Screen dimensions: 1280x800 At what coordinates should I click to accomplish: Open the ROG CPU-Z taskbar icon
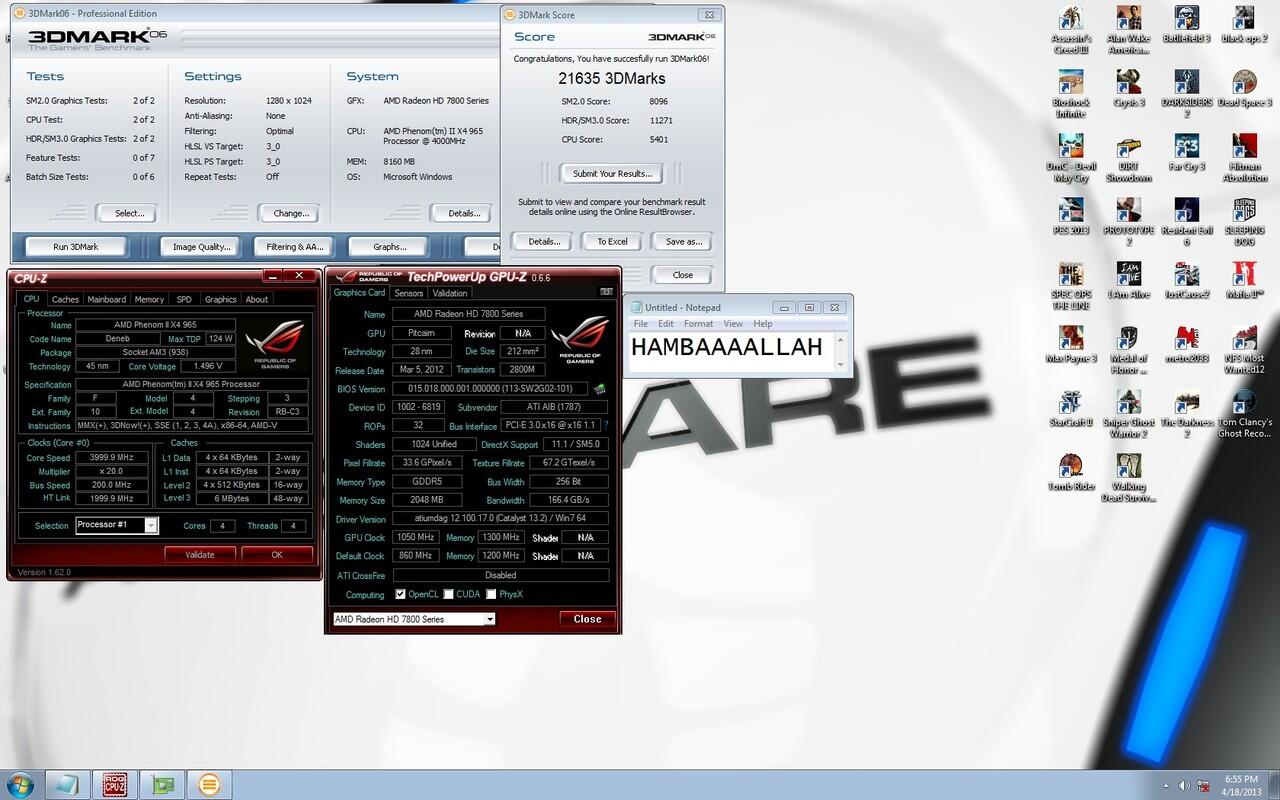116,783
